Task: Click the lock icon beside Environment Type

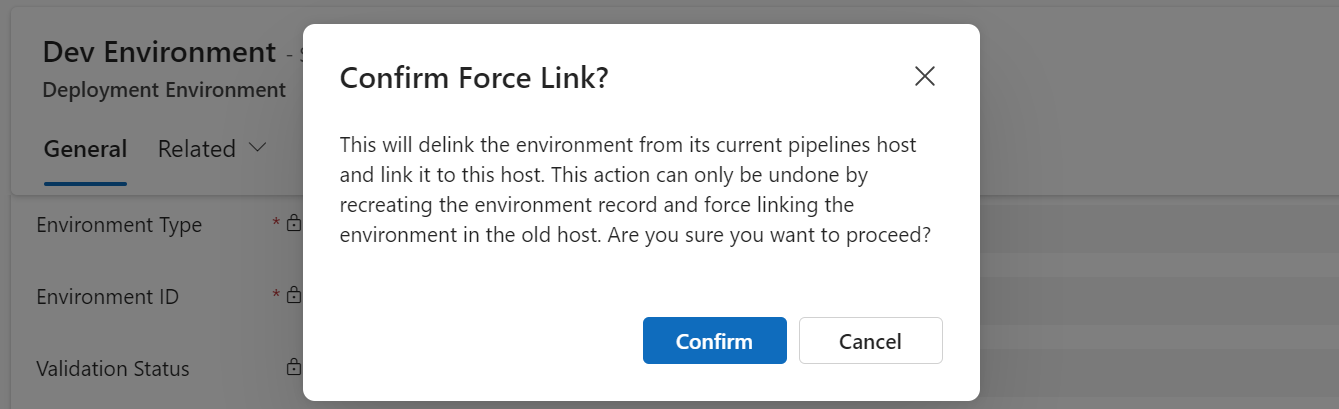Action: click(294, 225)
